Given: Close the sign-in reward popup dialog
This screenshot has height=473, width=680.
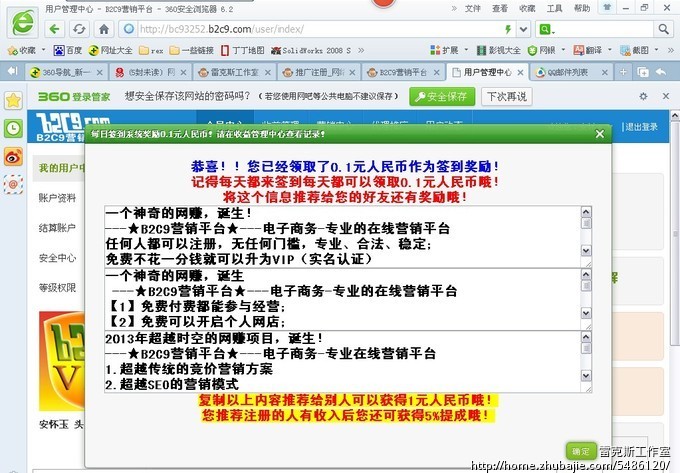Looking at the screenshot, I should [600, 134].
